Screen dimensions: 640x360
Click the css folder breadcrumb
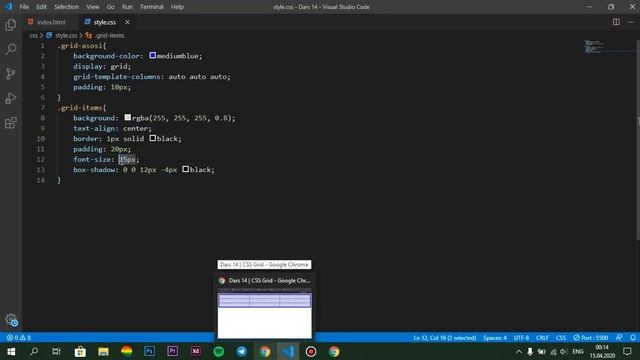click(33, 36)
